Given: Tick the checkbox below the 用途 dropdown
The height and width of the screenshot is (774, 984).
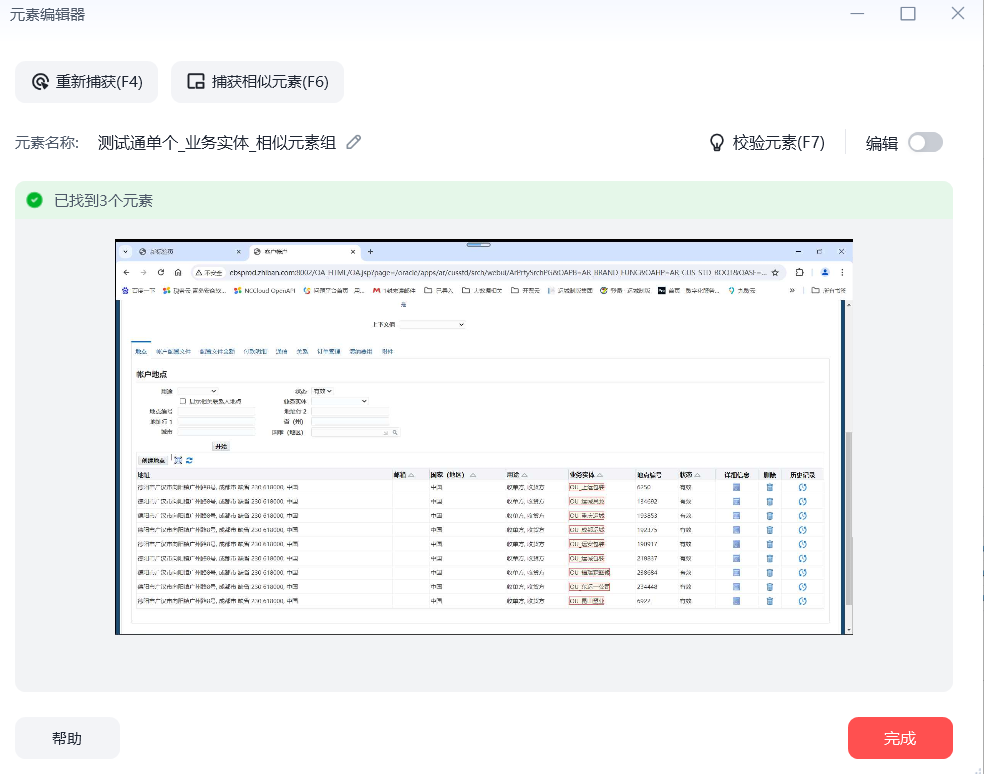Looking at the screenshot, I should [182, 401].
